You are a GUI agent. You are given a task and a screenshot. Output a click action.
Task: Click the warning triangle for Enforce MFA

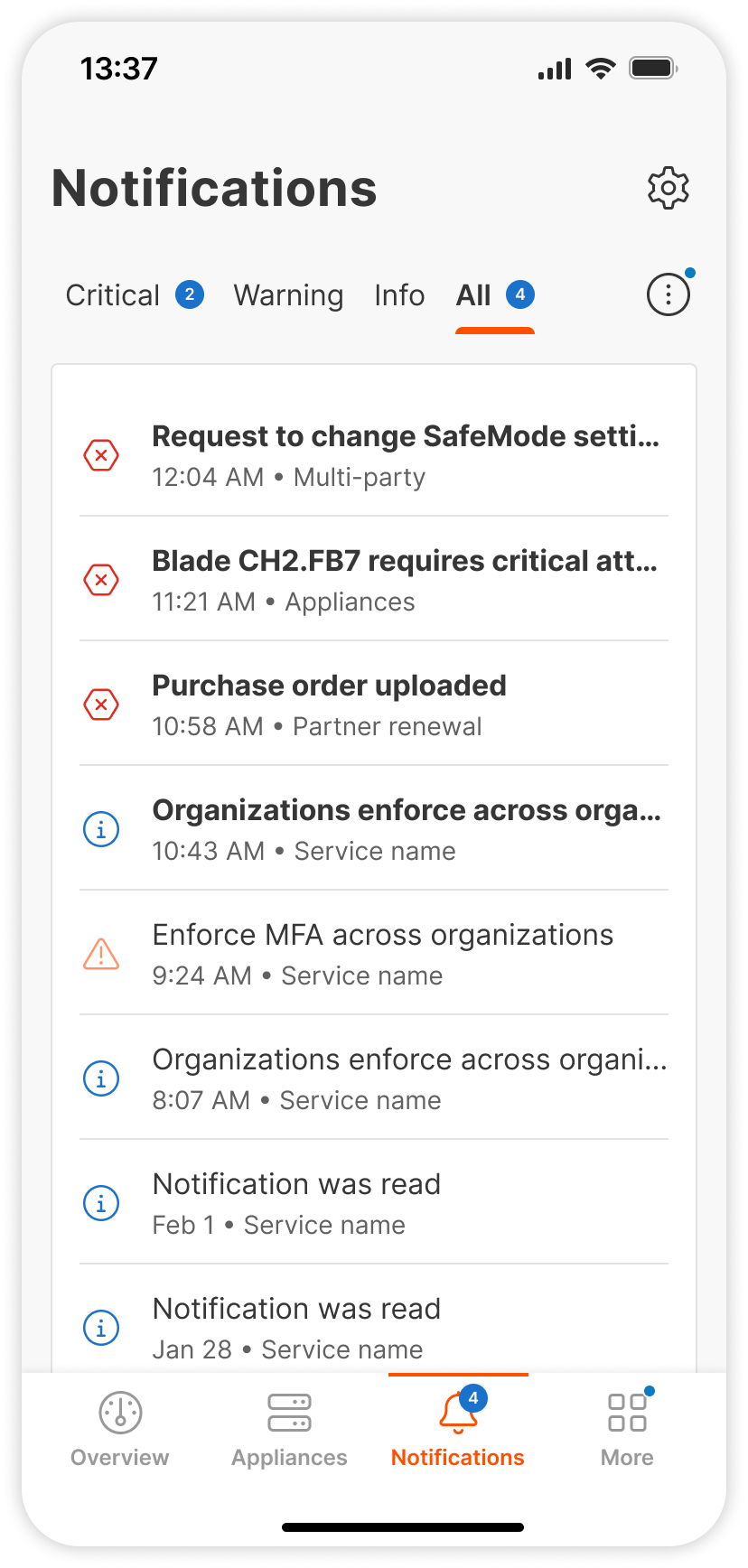101,954
